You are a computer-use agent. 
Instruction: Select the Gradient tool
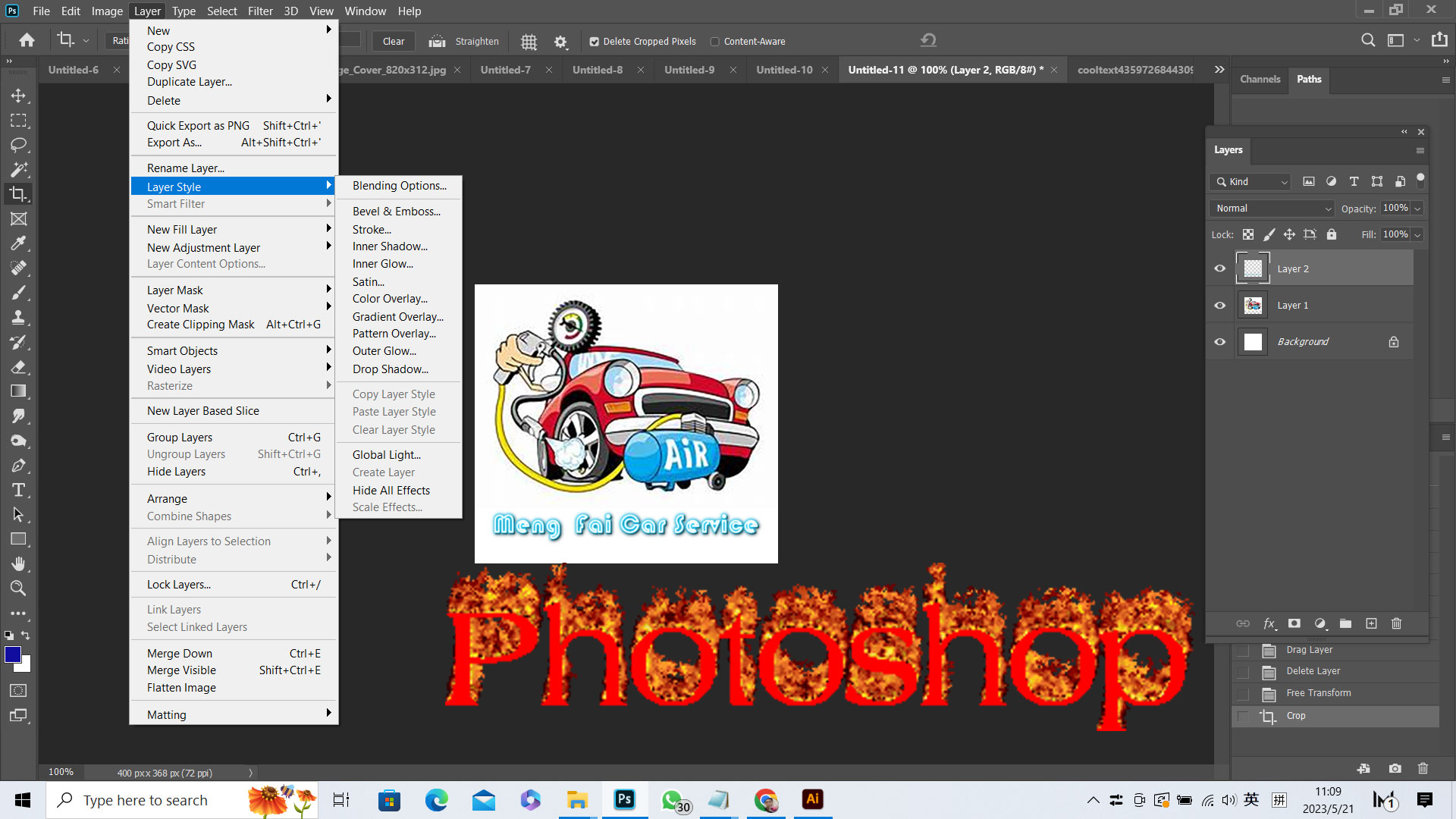click(18, 391)
